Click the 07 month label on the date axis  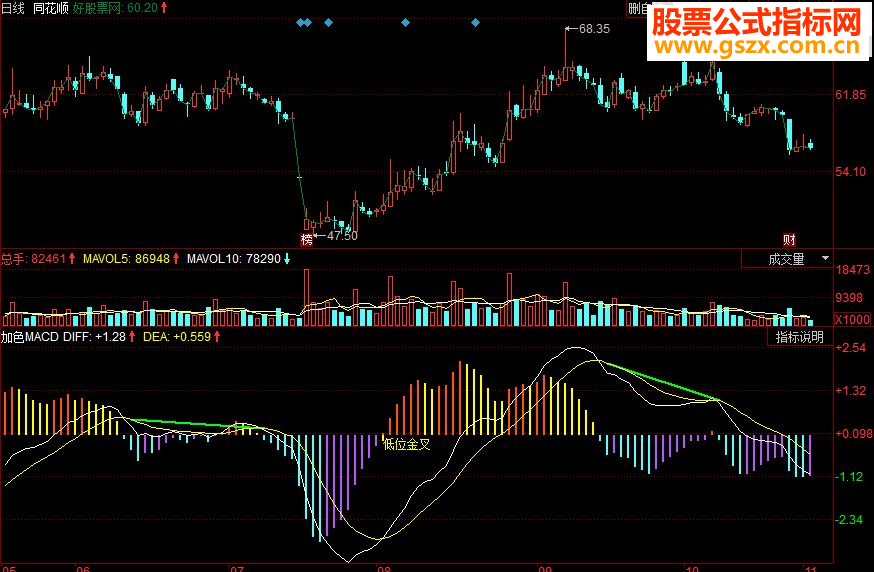pos(236,568)
